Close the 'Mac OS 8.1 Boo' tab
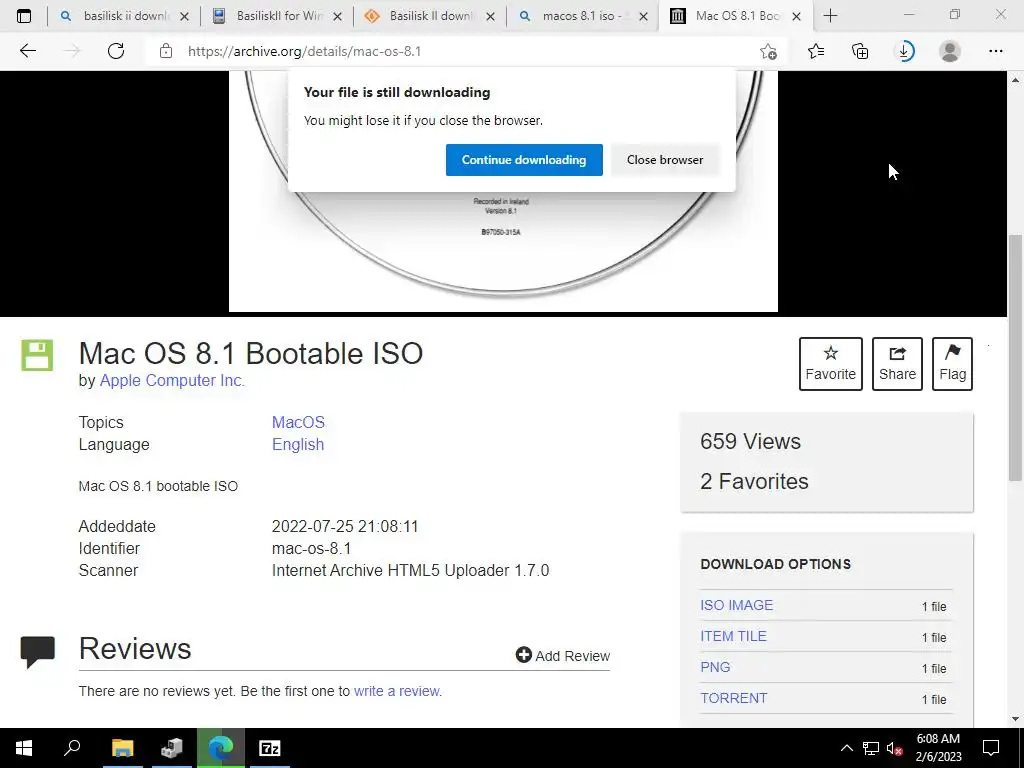Image resolution: width=1024 pixels, height=768 pixels. tap(796, 16)
